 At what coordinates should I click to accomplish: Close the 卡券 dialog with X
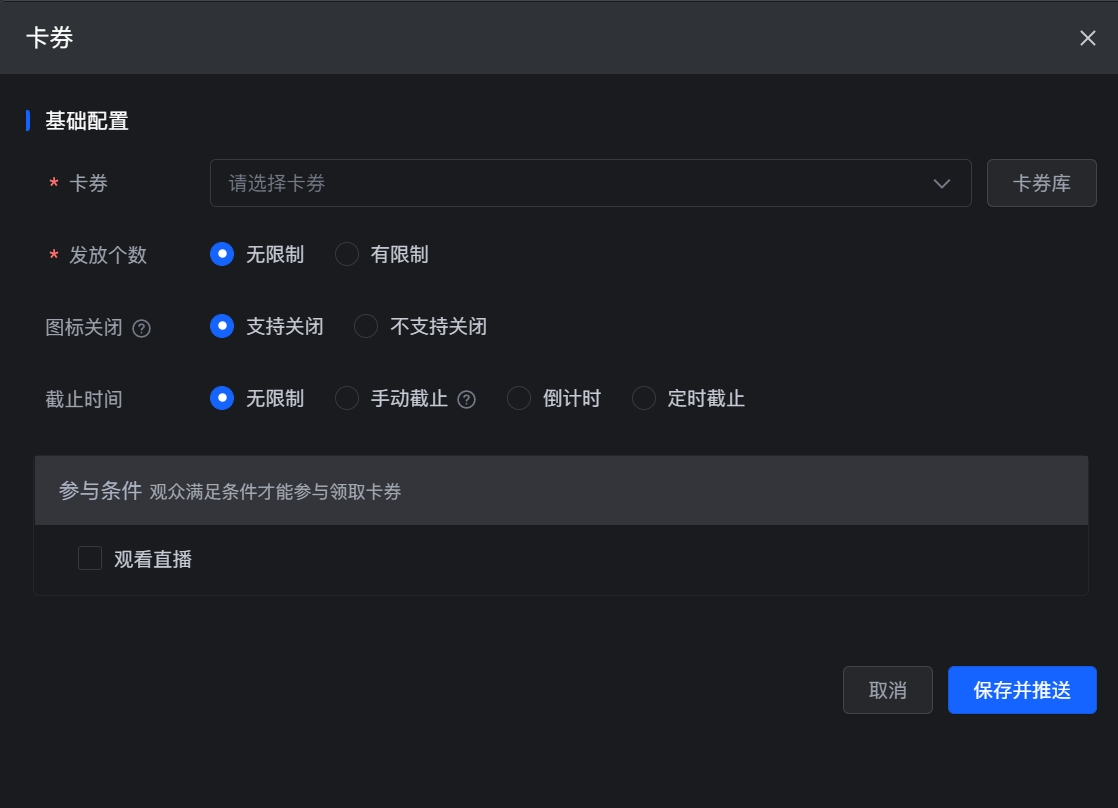(1088, 38)
